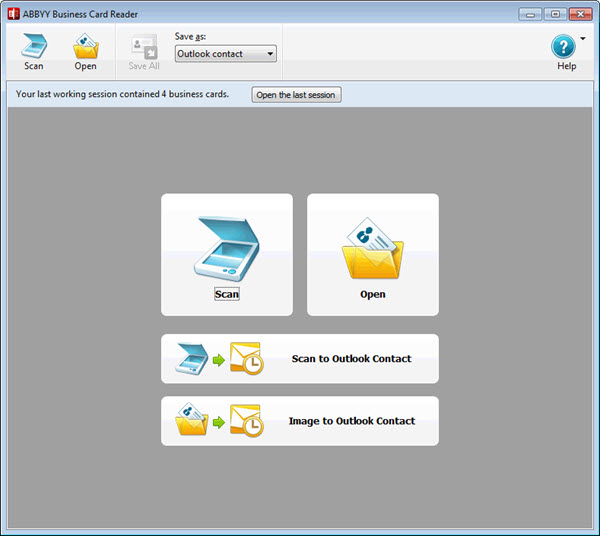Click the last working session message text

click(x=122, y=94)
